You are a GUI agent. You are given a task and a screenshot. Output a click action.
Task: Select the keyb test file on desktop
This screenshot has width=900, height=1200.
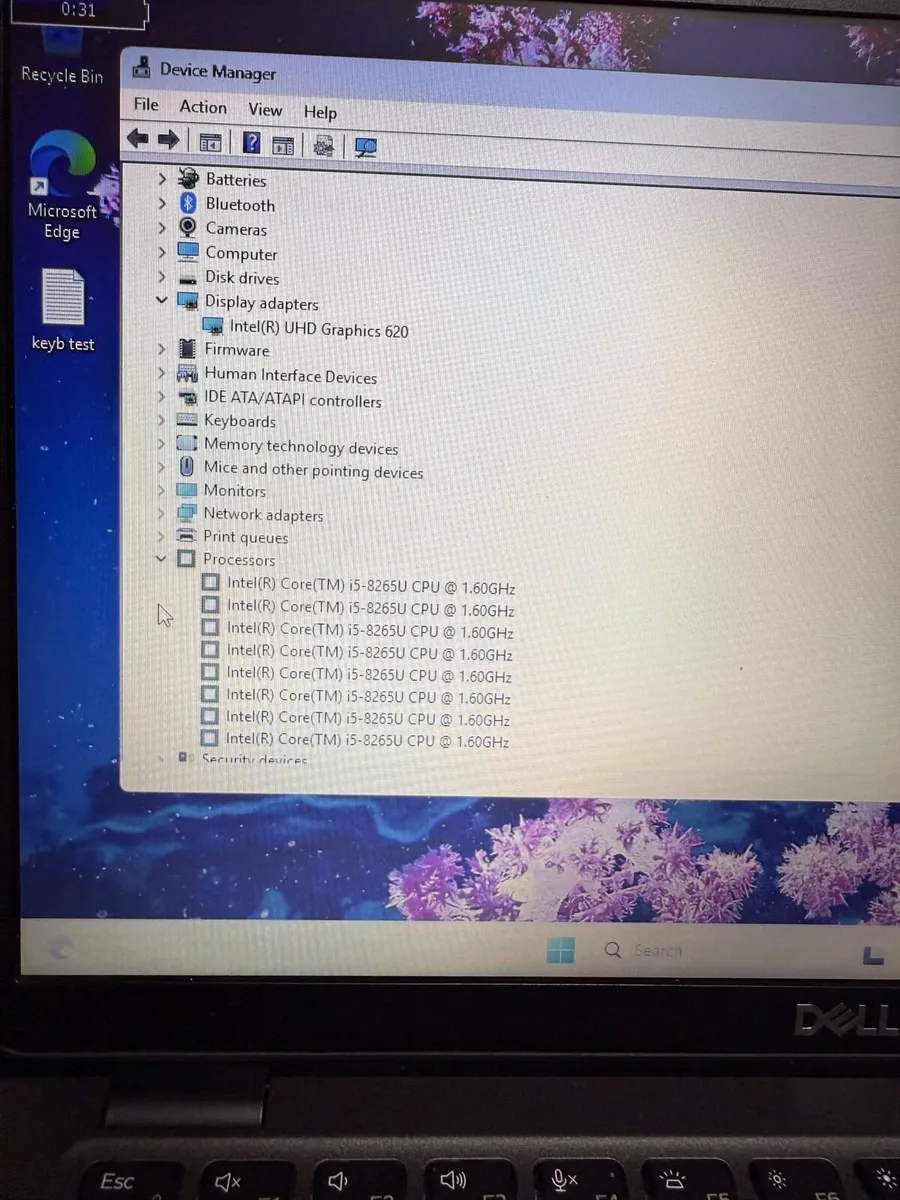coord(63,311)
